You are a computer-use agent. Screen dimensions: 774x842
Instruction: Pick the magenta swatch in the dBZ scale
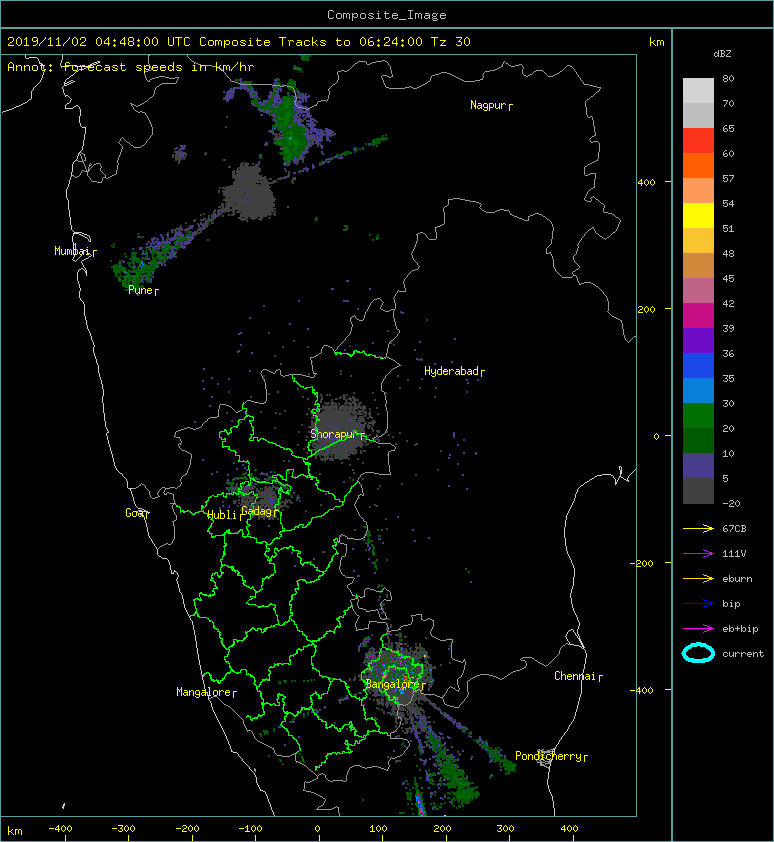(x=698, y=316)
